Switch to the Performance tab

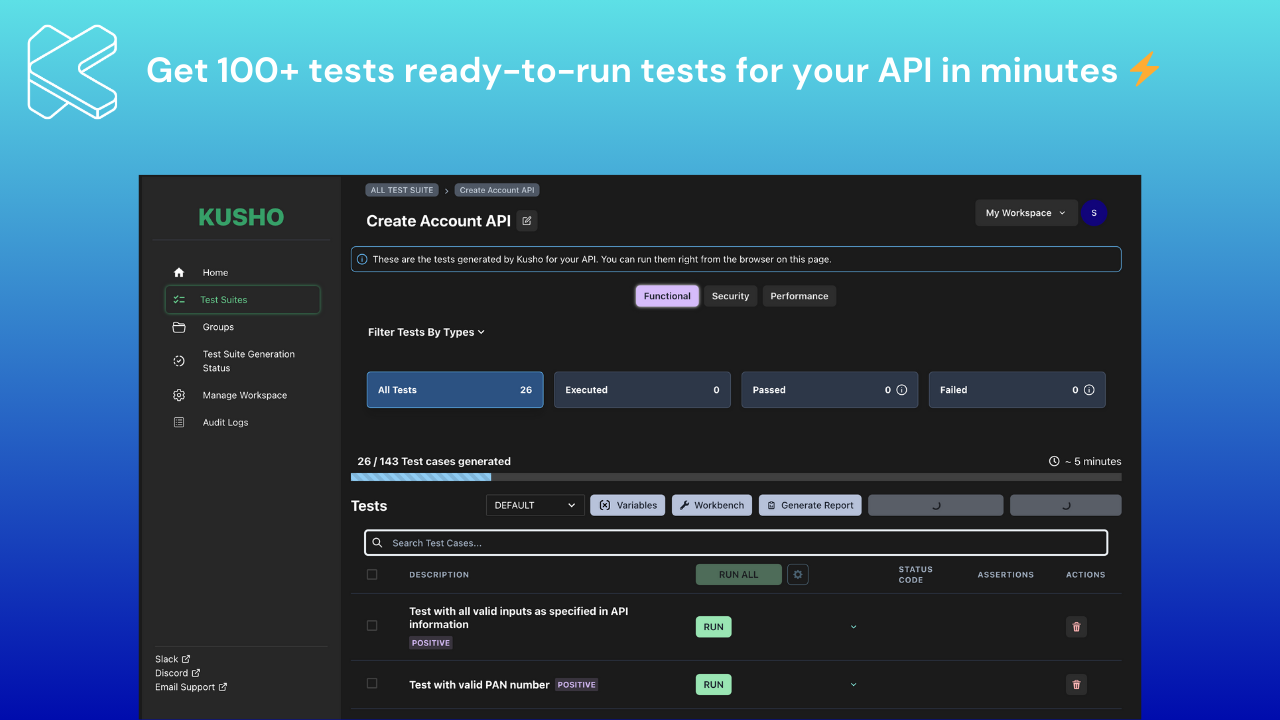point(799,296)
